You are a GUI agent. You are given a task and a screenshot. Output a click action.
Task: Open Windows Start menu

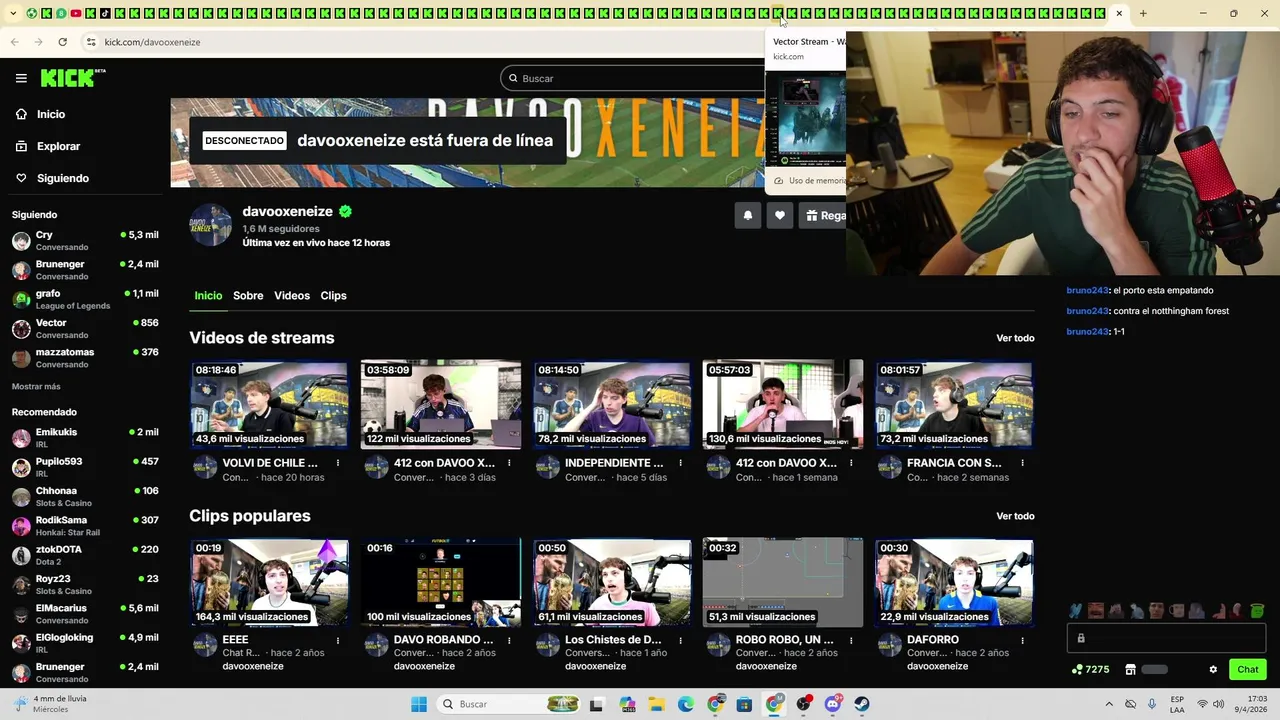pos(419,704)
